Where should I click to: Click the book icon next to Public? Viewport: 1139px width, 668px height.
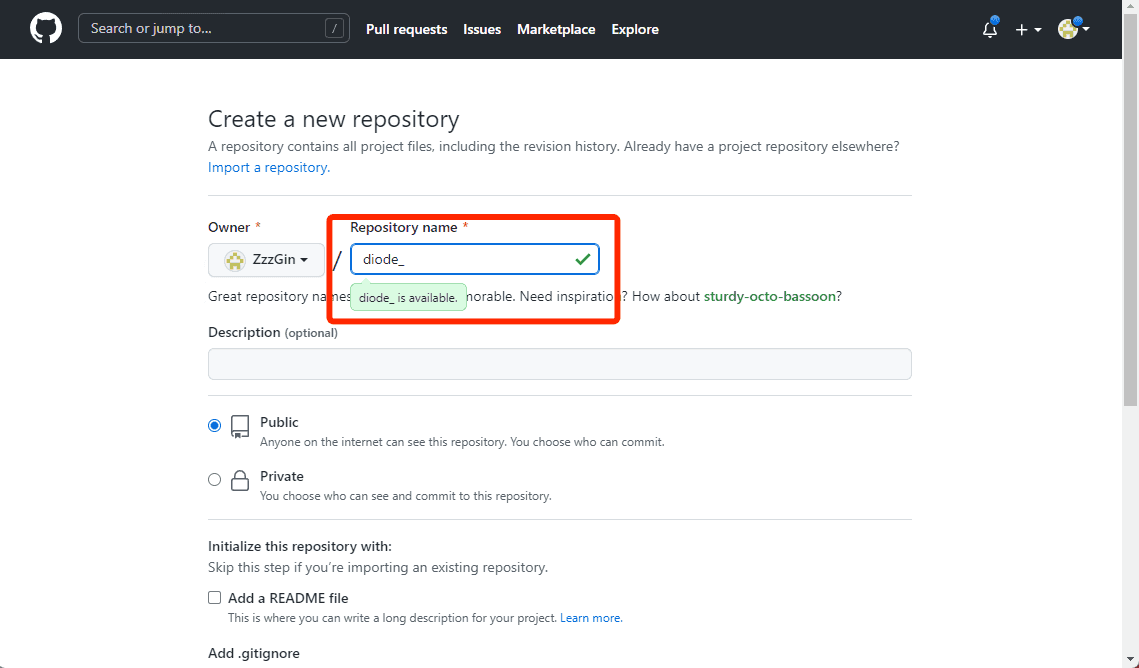click(240, 426)
